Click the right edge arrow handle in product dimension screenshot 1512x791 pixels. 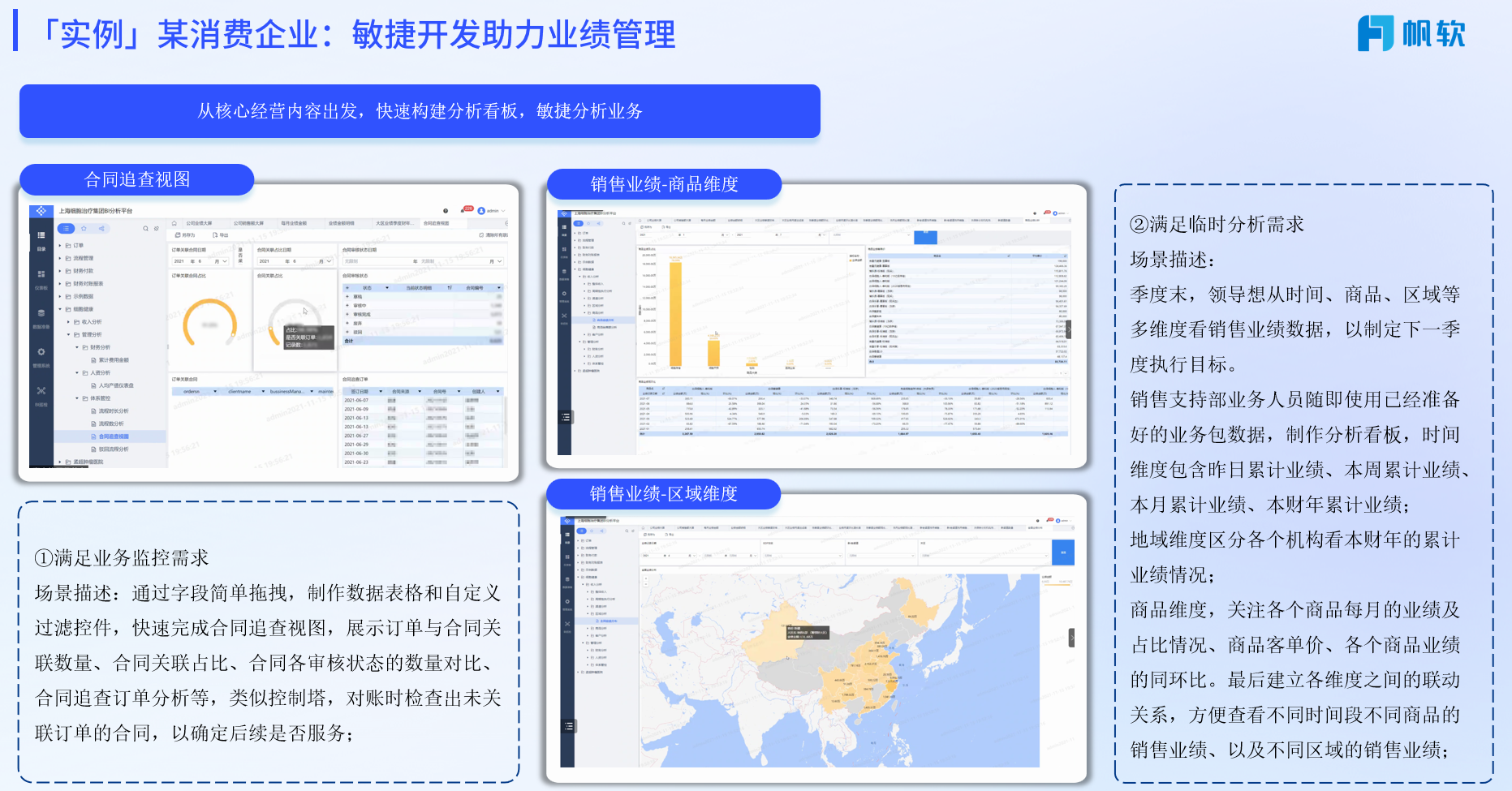click(x=1069, y=329)
